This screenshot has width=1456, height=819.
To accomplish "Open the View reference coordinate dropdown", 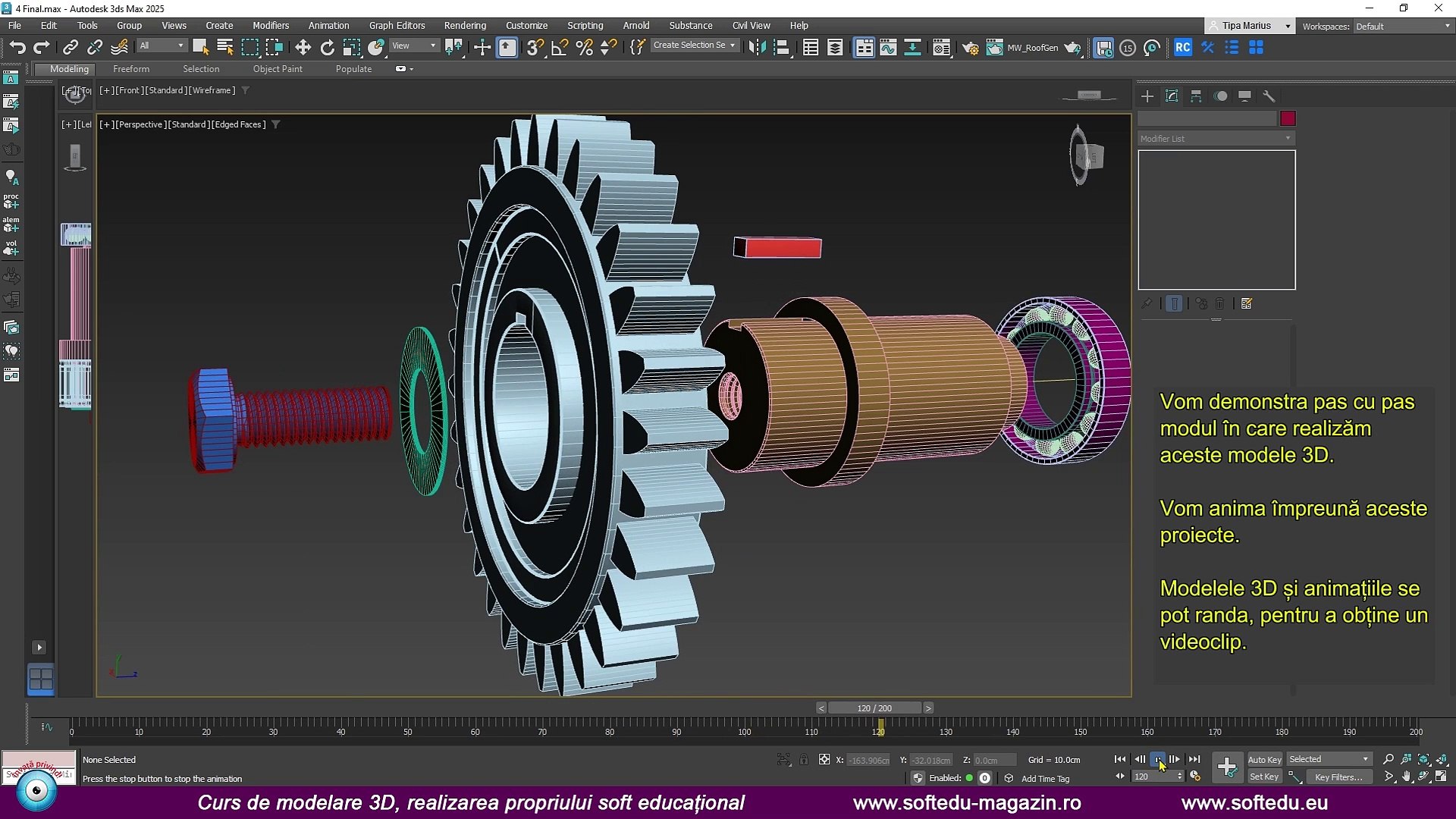I will (414, 45).
